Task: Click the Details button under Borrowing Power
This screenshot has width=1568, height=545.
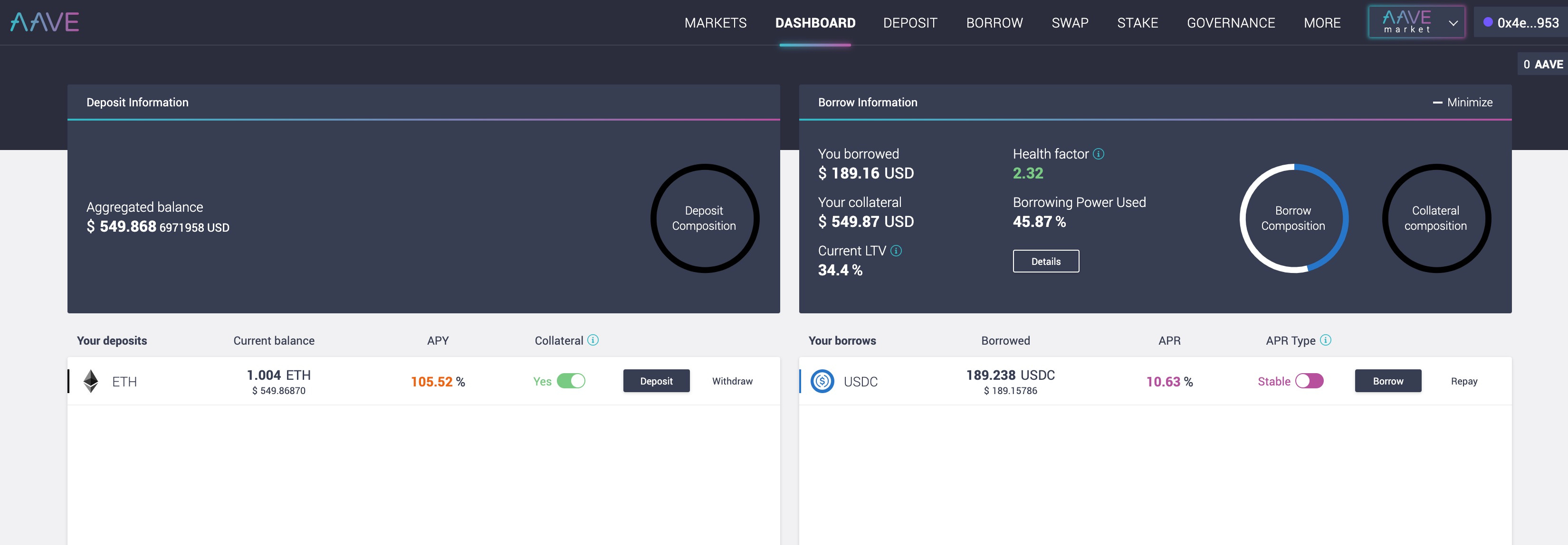Action: [x=1046, y=261]
